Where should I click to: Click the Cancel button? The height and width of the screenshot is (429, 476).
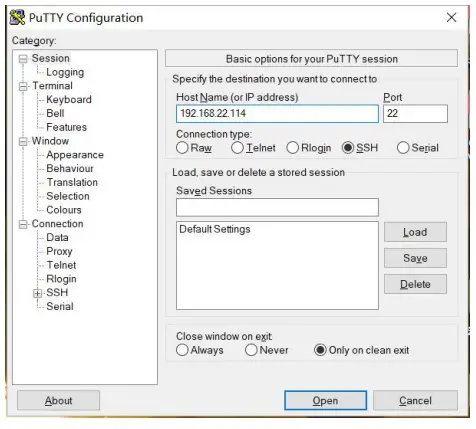pyautogui.click(x=415, y=400)
